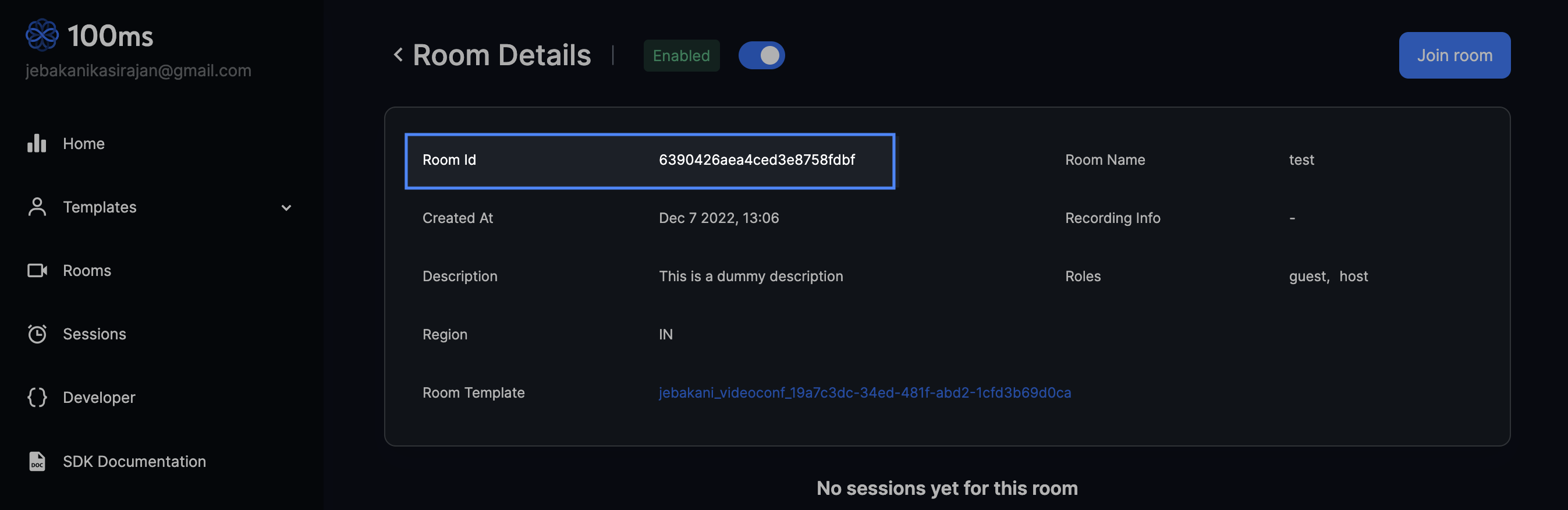1568x510 pixels.
Task: Open the Developer section
Action: pos(99,398)
